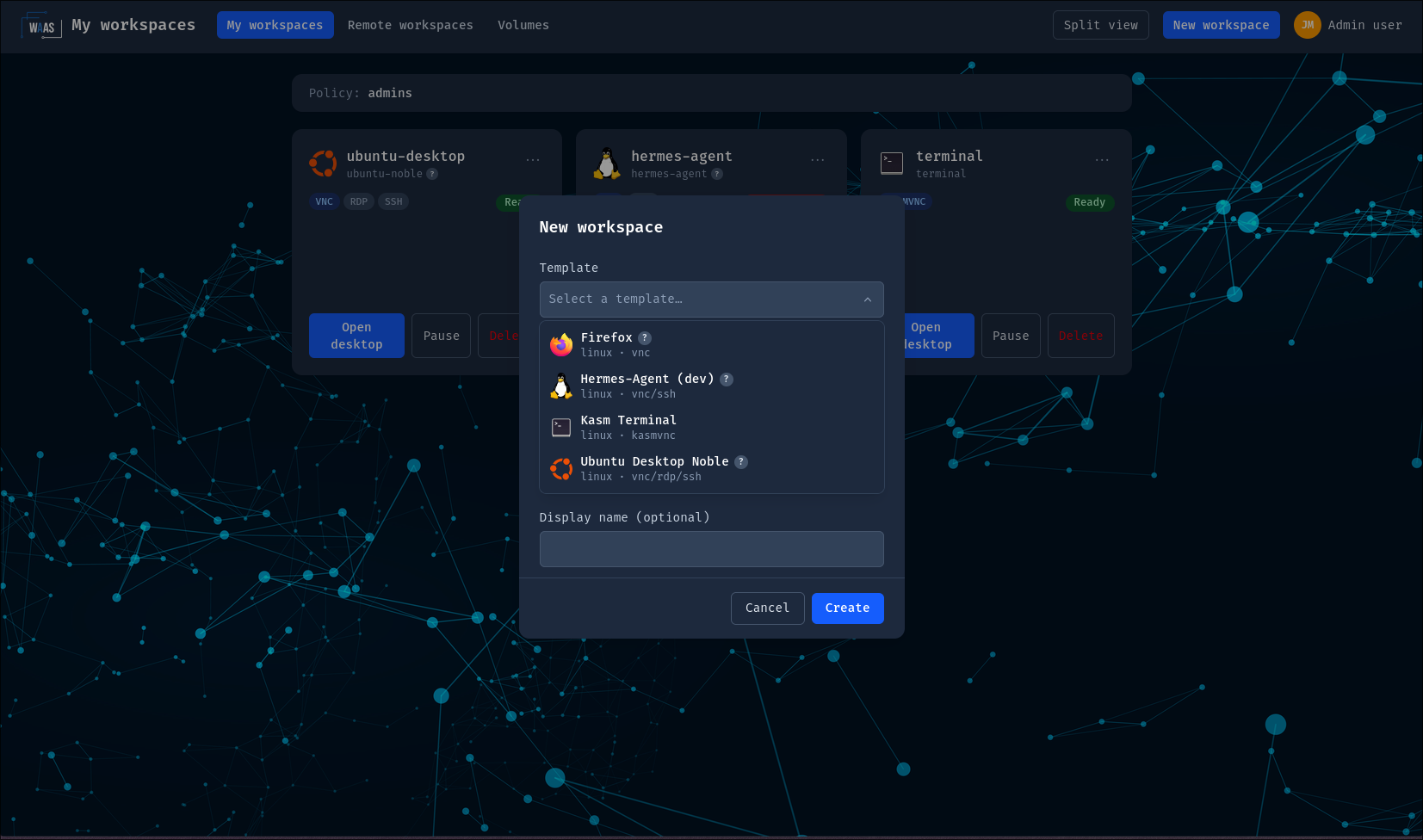Viewport: 1423px width, 840px height.
Task: Click help icon beside Ubuntu Desktop Noble
Action: tap(741, 462)
